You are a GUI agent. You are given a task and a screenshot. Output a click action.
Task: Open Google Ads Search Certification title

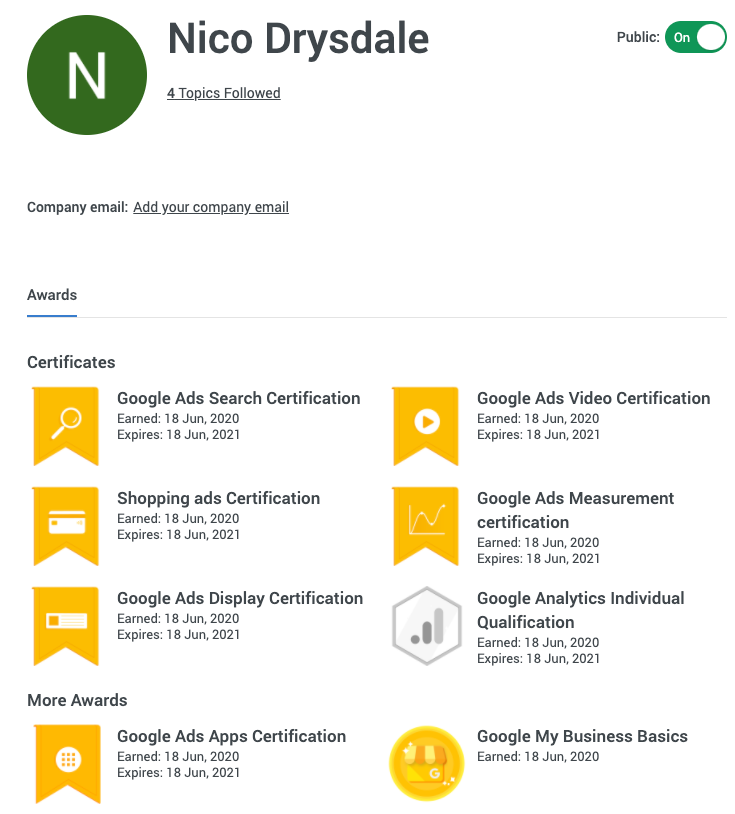(239, 398)
